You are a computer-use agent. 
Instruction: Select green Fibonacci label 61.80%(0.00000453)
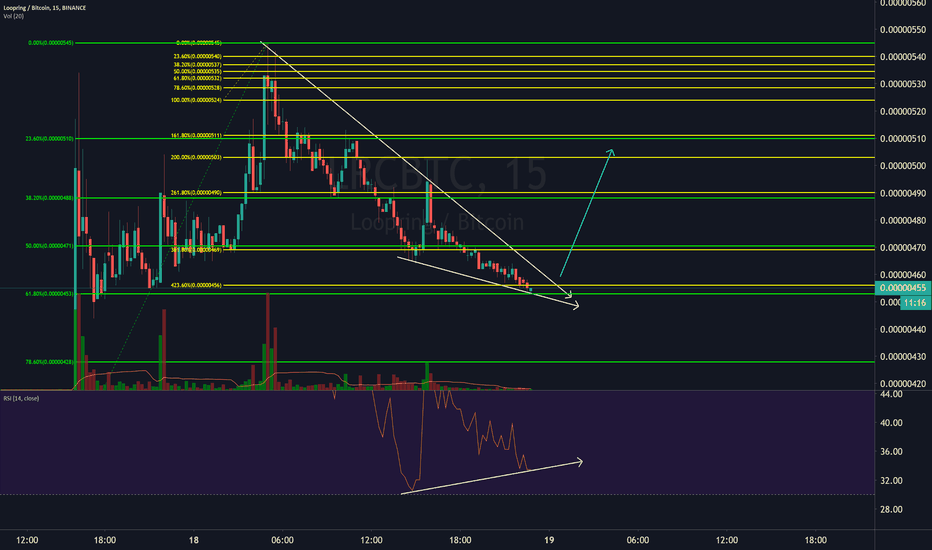click(x=49, y=294)
